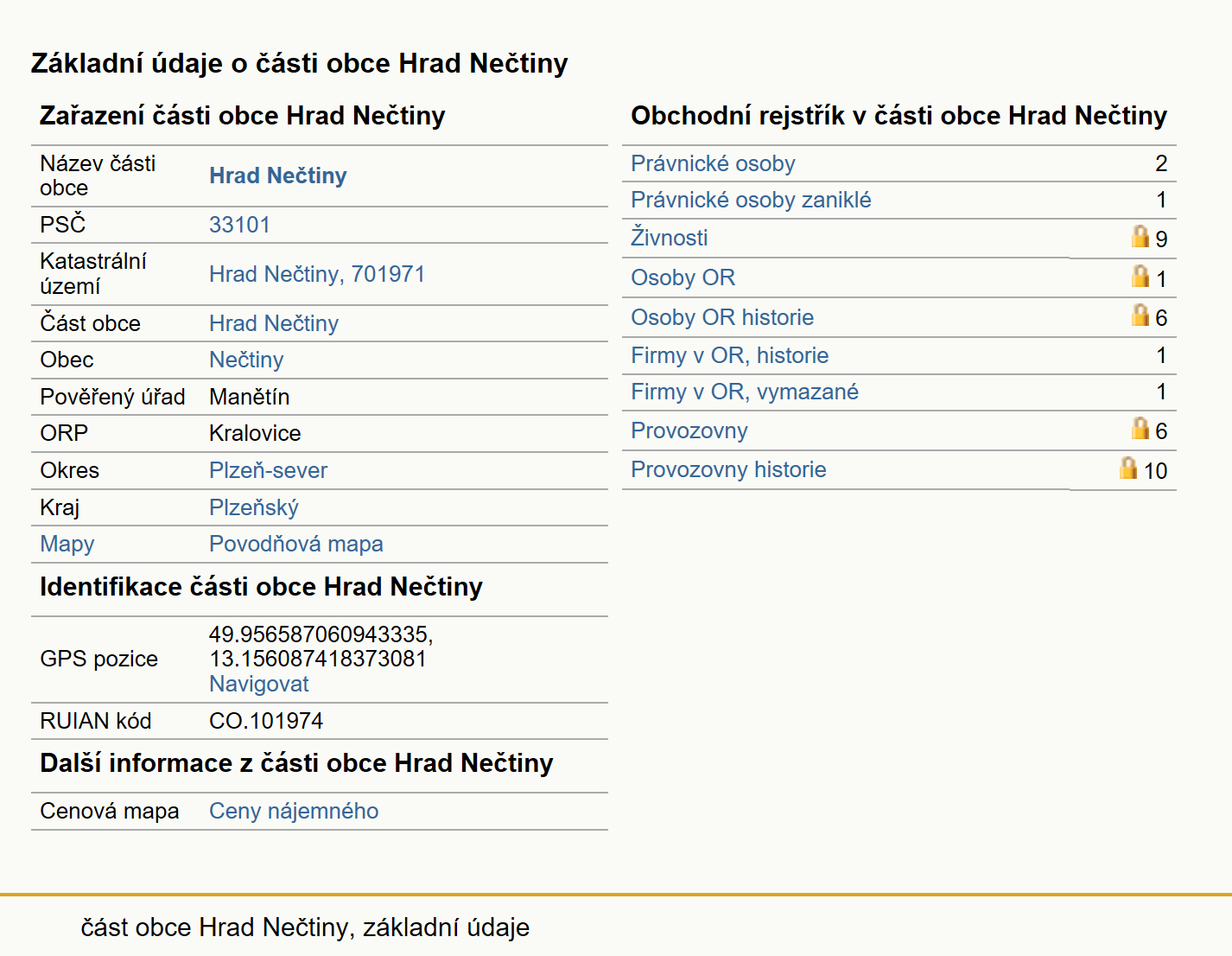Screen dimensions: 1232x956
Task: Open the Právnické osoby link
Action: click(713, 163)
